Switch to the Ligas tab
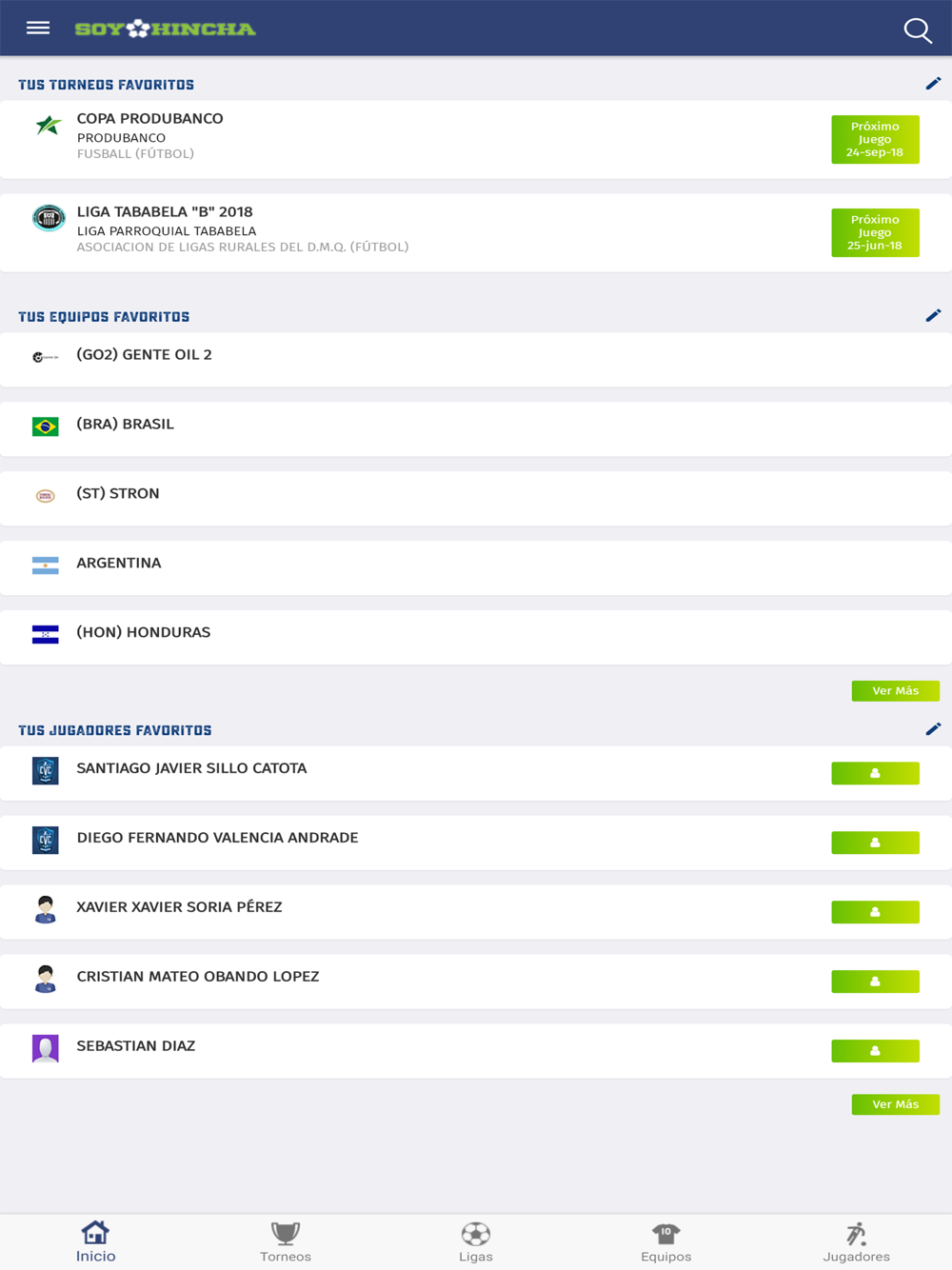The height and width of the screenshot is (1270, 952). 476,1242
